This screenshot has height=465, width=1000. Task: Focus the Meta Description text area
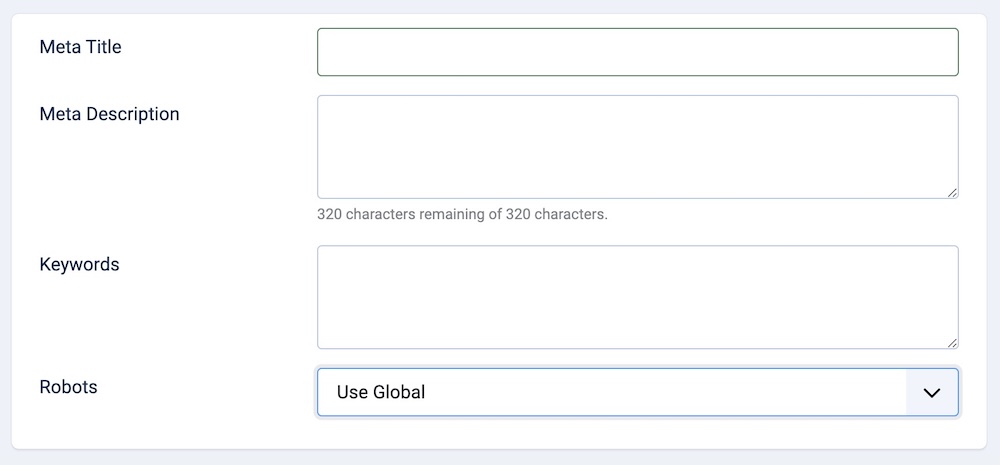pos(637,146)
